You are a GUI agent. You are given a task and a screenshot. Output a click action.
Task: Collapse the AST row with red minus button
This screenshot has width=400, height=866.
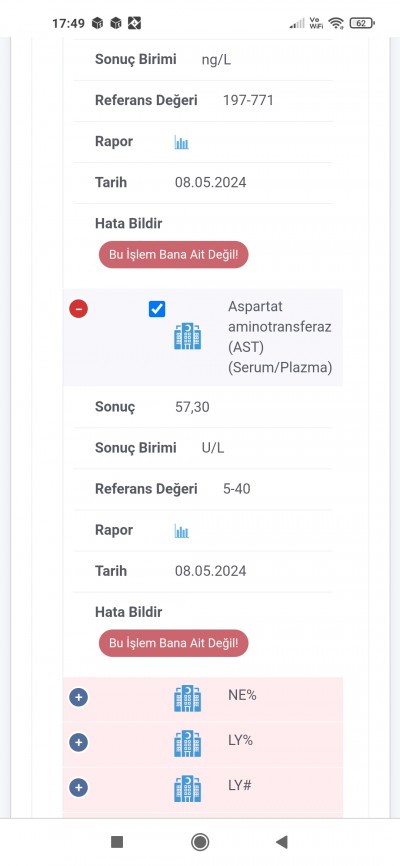(x=78, y=309)
